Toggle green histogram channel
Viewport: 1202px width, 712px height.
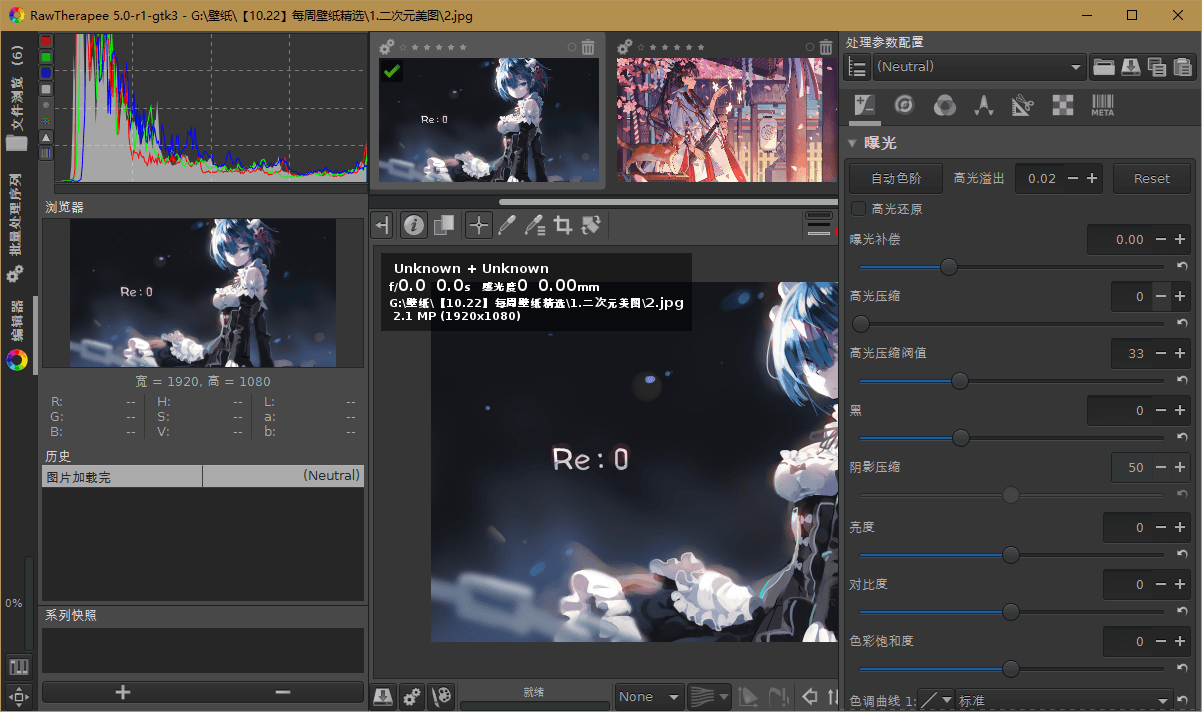[46, 57]
